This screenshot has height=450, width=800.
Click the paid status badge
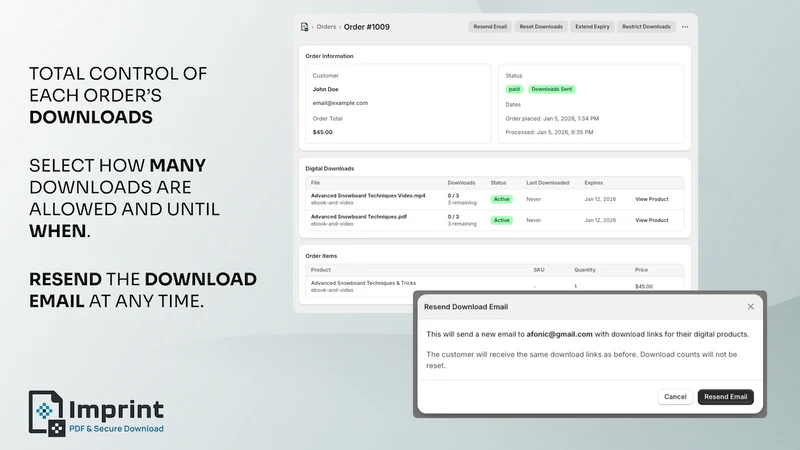[x=514, y=89]
